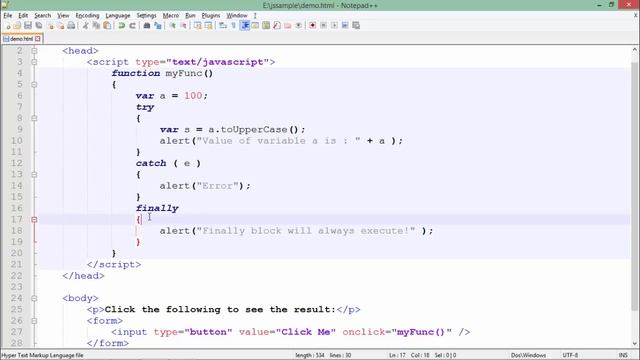The image size is (640, 360).
Task: Click the eye monitoring icon
Action: [298, 26]
